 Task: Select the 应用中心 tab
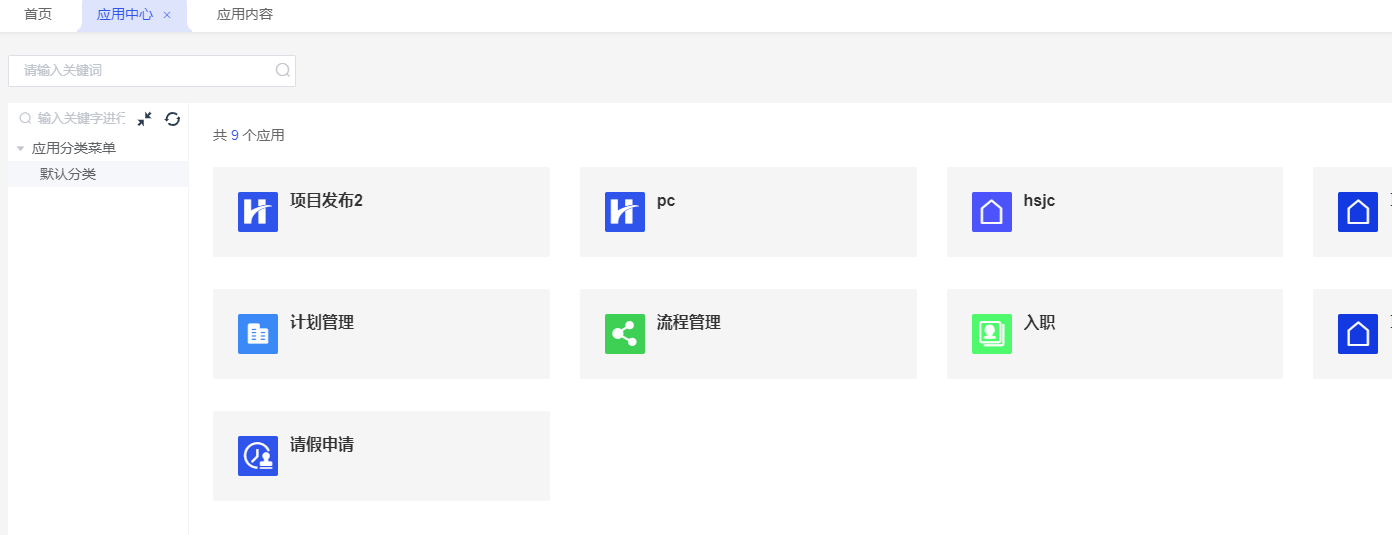pos(124,15)
